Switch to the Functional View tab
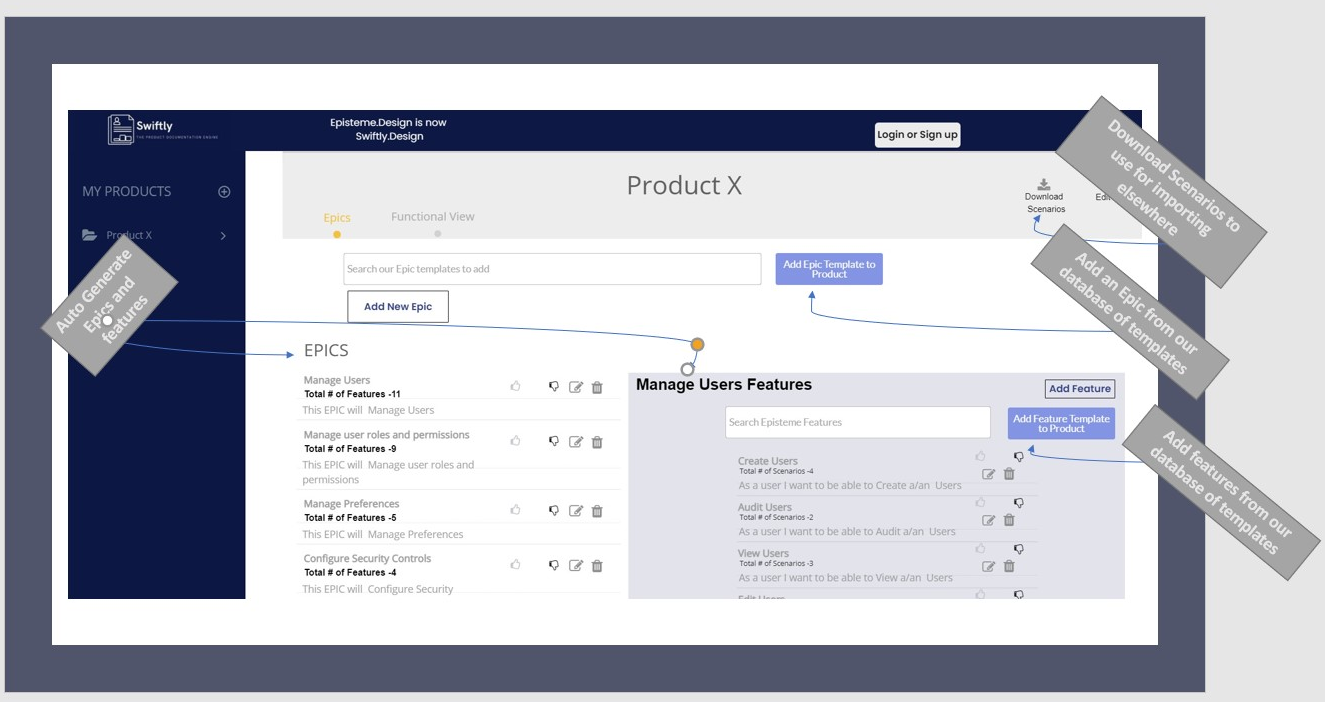This screenshot has height=702, width=1325. pyautogui.click(x=432, y=216)
